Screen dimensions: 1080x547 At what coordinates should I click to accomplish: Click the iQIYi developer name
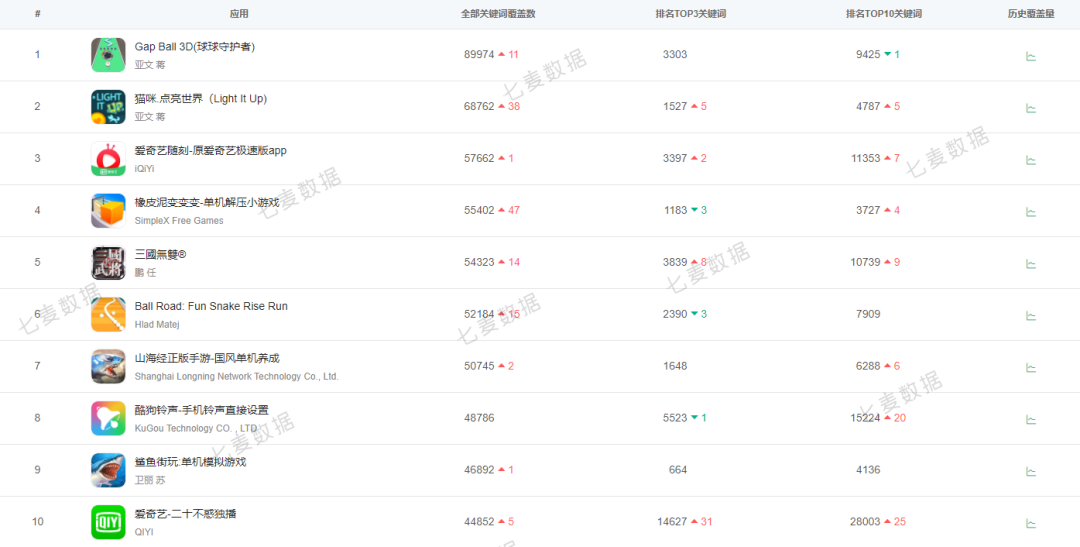click(x=146, y=169)
